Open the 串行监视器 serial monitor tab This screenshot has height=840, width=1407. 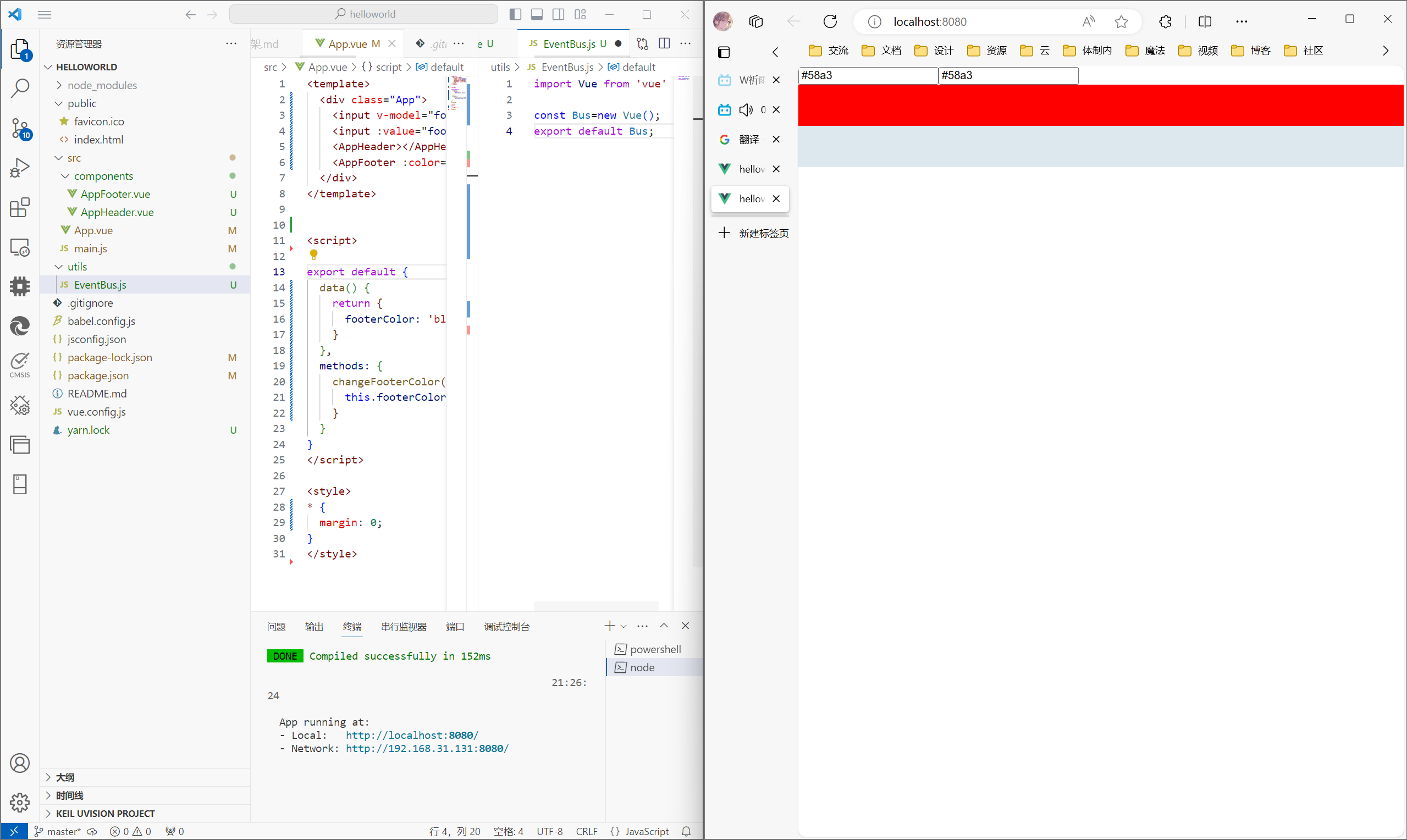coord(404,627)
